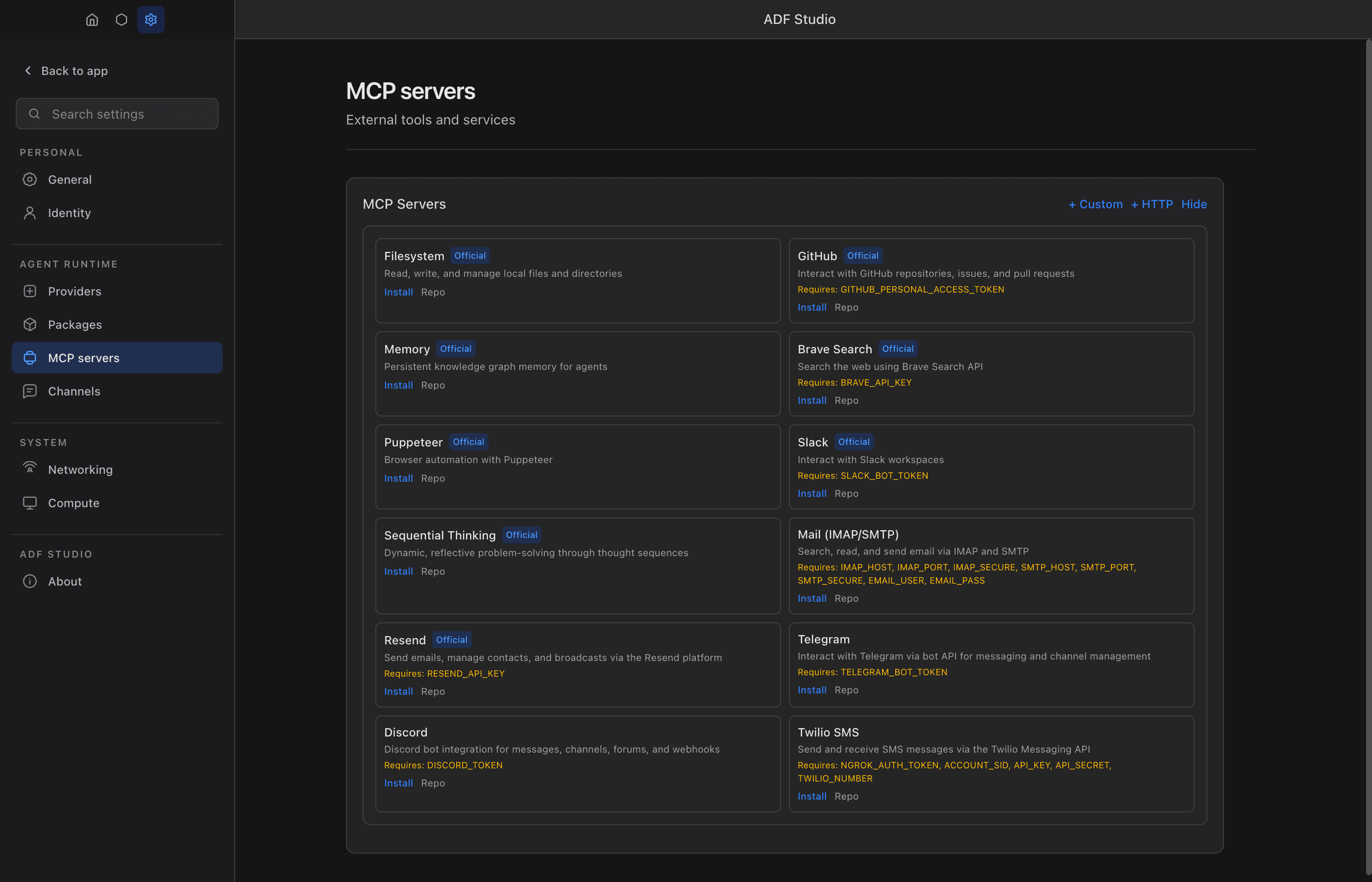The width and height of the screenshot is (1372, 882).
Task: Click the Compute monitor icon
Action: pos(30,503)
